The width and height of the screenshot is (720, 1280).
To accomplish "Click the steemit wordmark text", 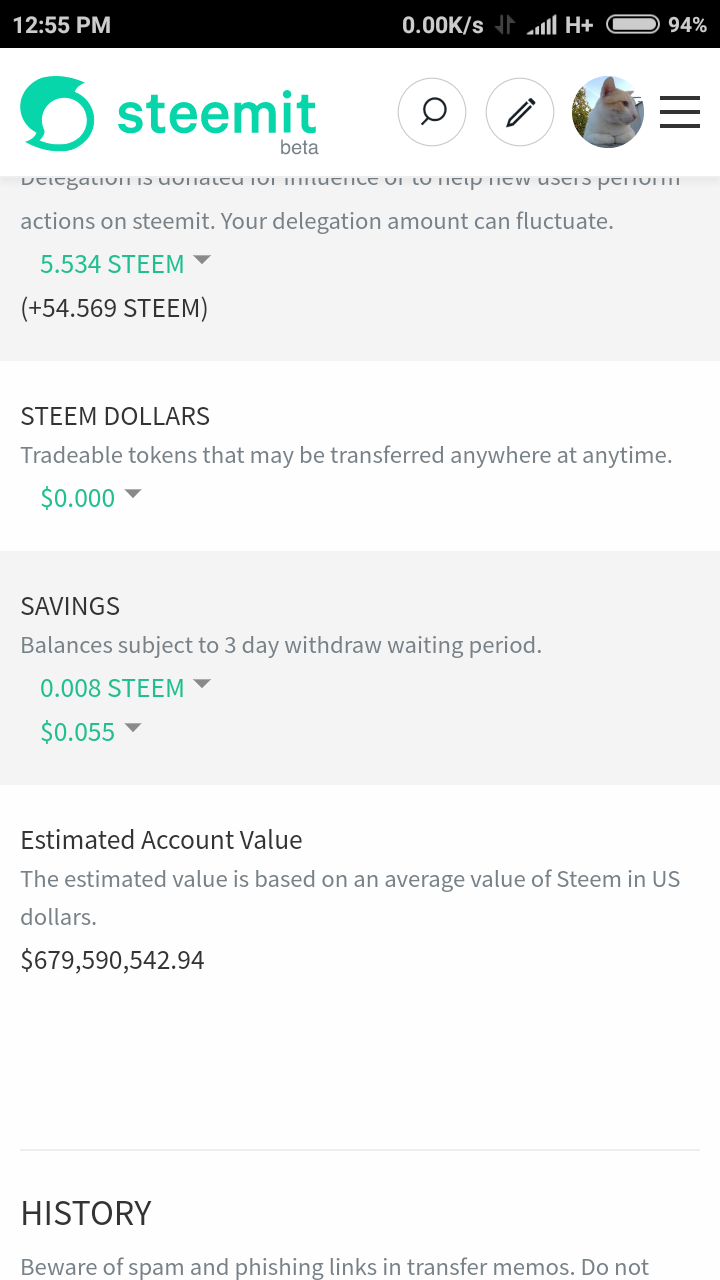I will click(x=217, y=115).
